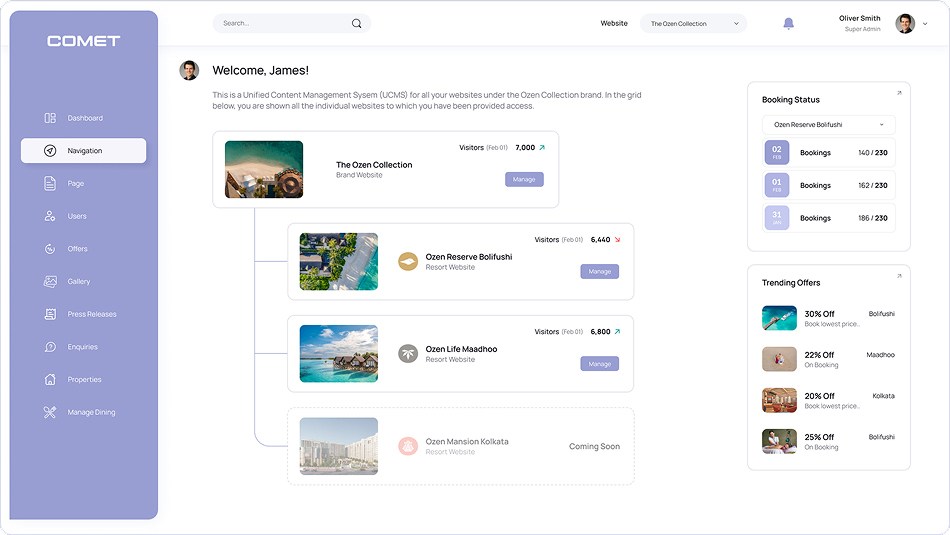Open the Oliver Smith profile avatar
950x535 pixels.
coord(905,24)
